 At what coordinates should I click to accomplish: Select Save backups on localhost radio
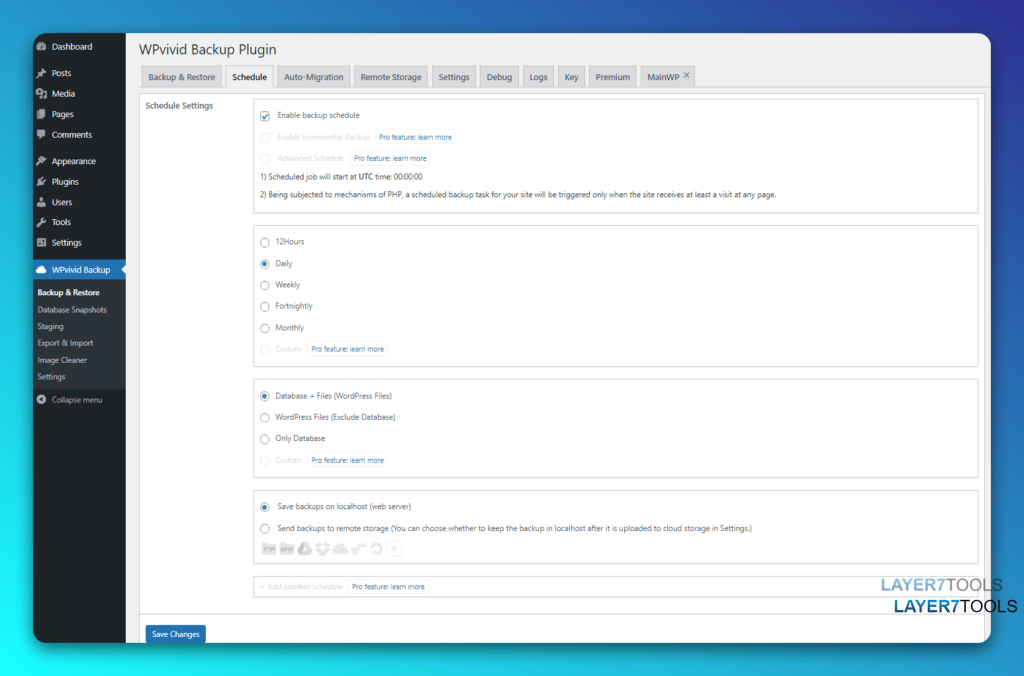coord(264,507)
